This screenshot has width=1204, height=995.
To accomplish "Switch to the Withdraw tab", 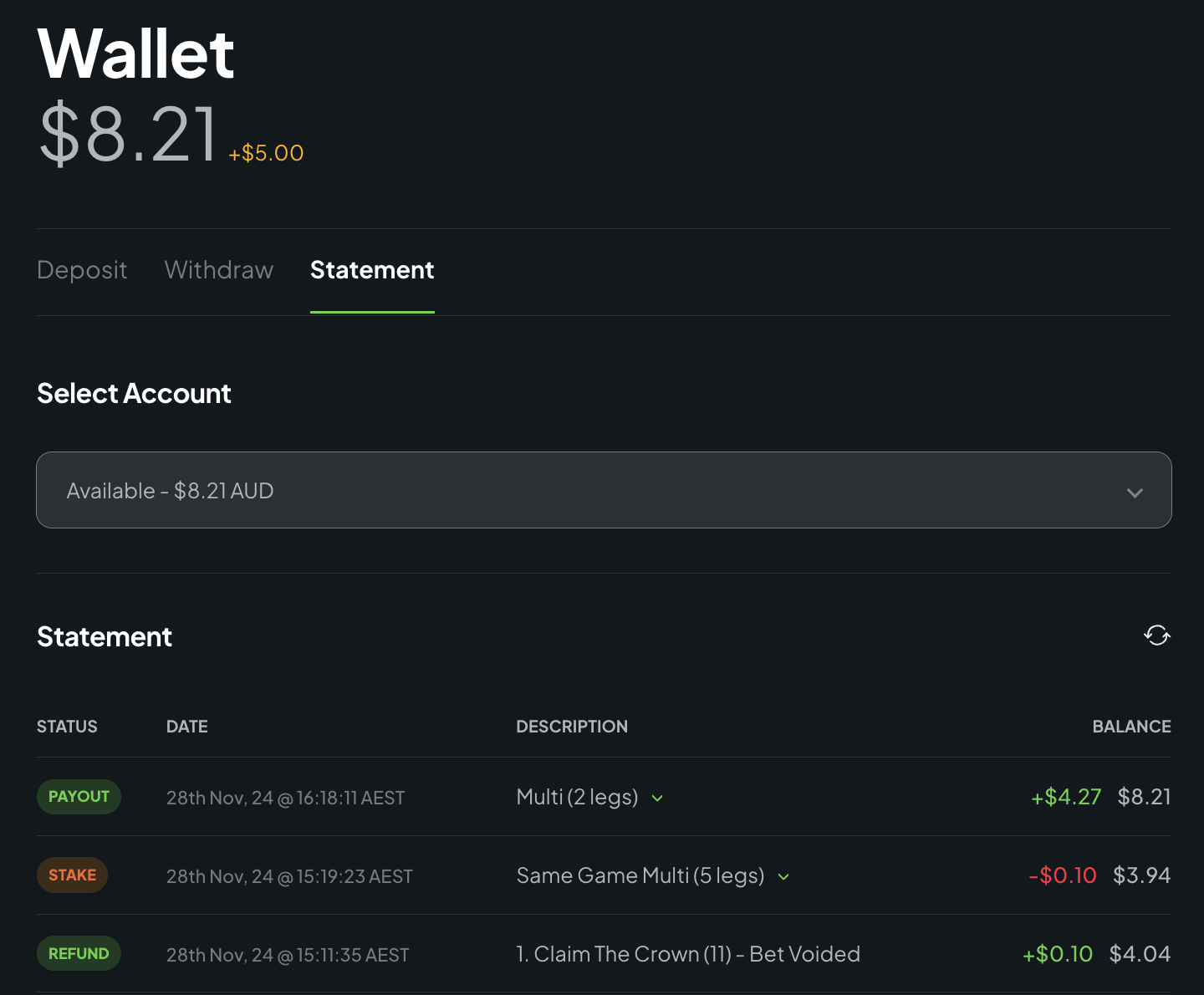I will (219, 270).
